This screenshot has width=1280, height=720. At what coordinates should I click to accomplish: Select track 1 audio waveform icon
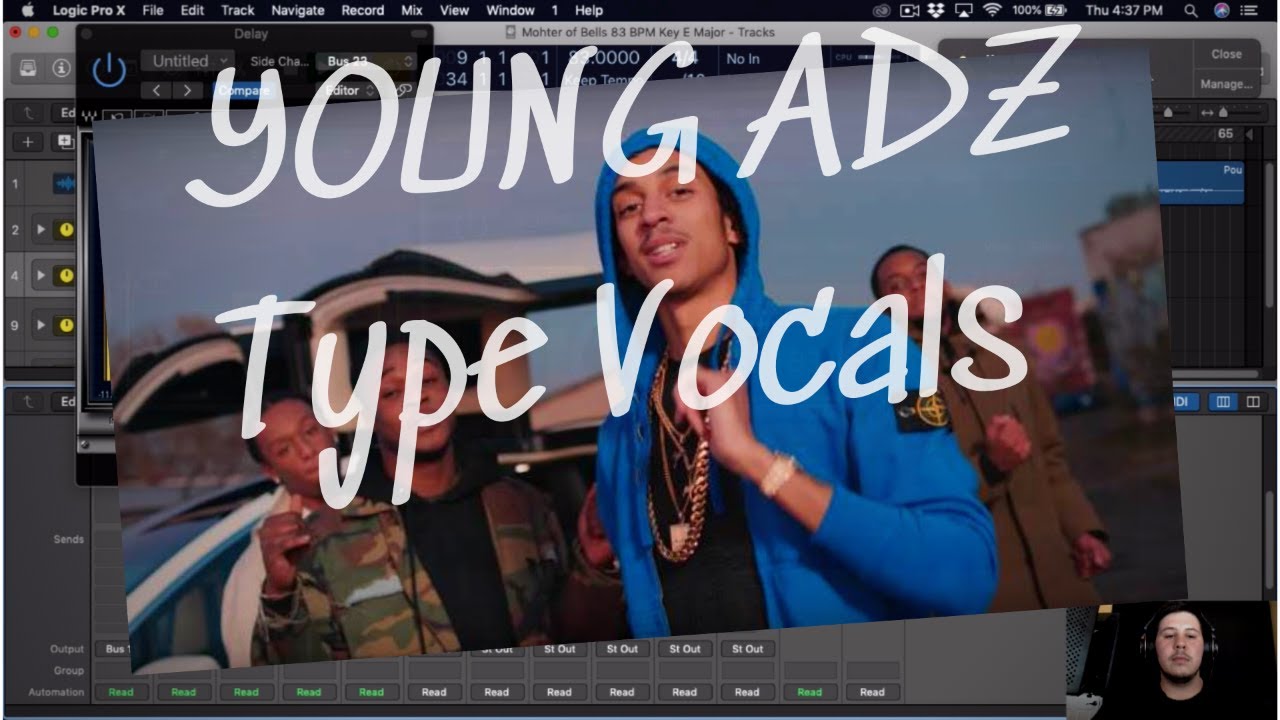pos(64,184)
